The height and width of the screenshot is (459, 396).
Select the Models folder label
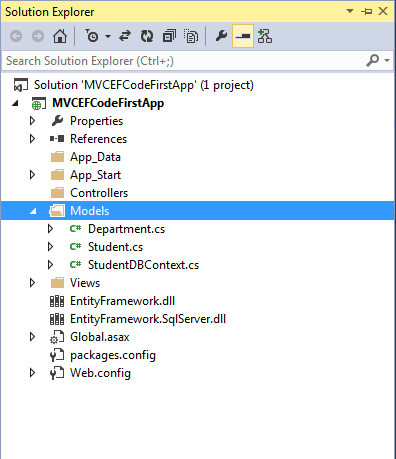90,211
